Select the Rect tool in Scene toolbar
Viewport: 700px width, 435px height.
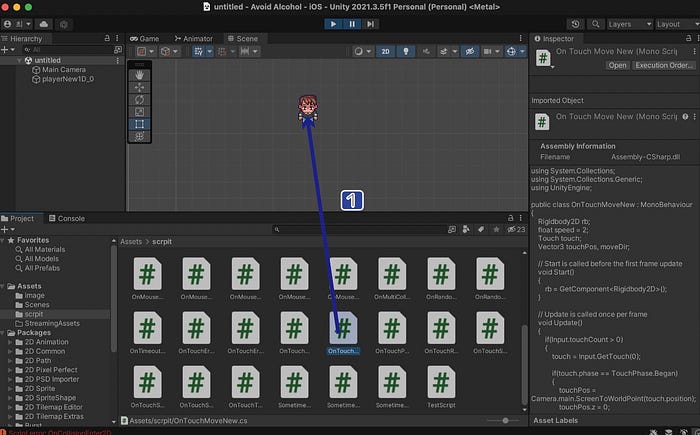pos(139,124)
